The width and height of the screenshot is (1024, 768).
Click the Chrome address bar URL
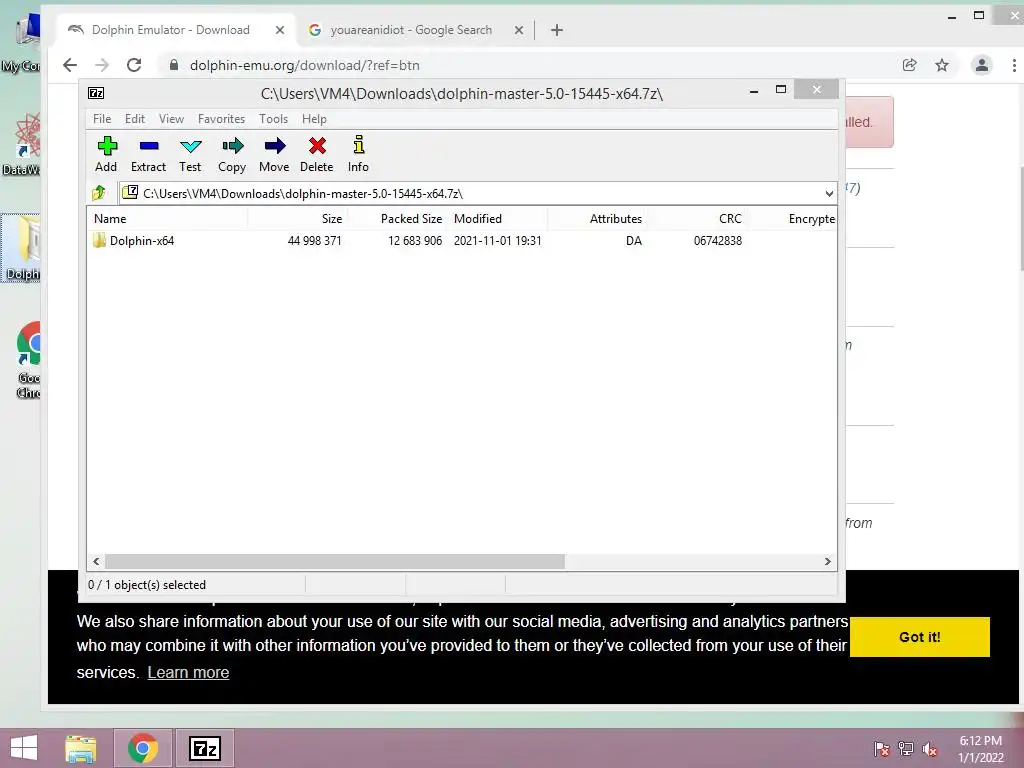point(304,65)
